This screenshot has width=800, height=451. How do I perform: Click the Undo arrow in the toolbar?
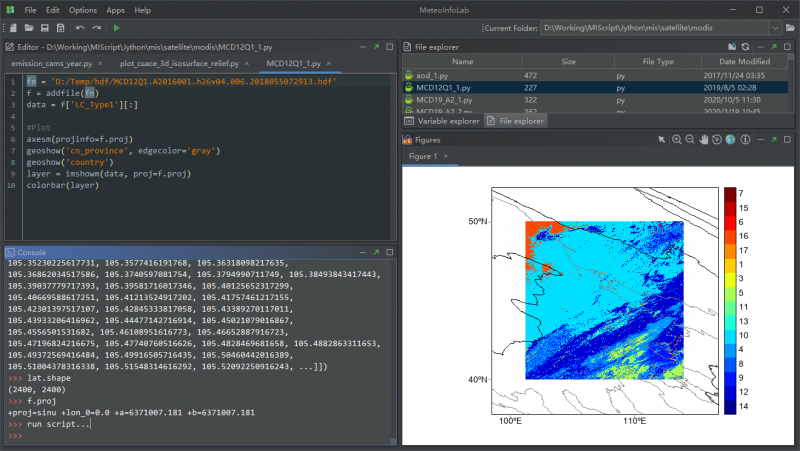81,28
